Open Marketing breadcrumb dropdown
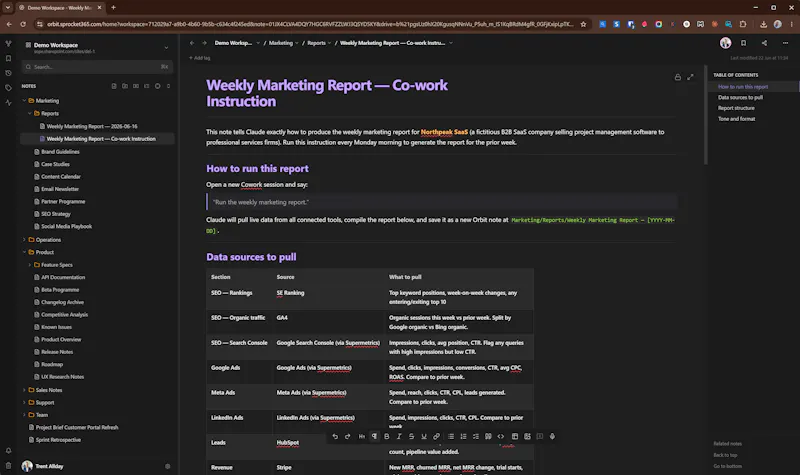This screenshot has height=475, width=800. click(296, 43)
